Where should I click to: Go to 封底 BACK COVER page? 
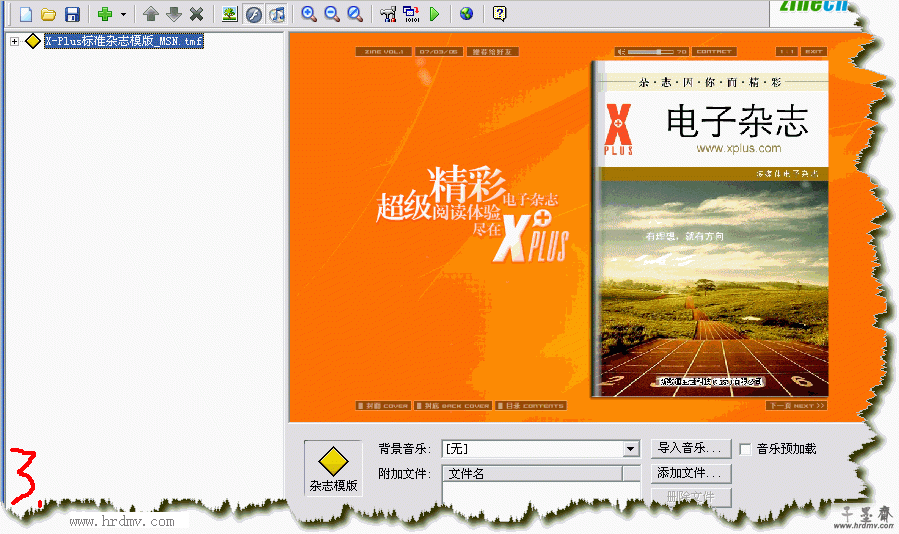pos(453,406)
